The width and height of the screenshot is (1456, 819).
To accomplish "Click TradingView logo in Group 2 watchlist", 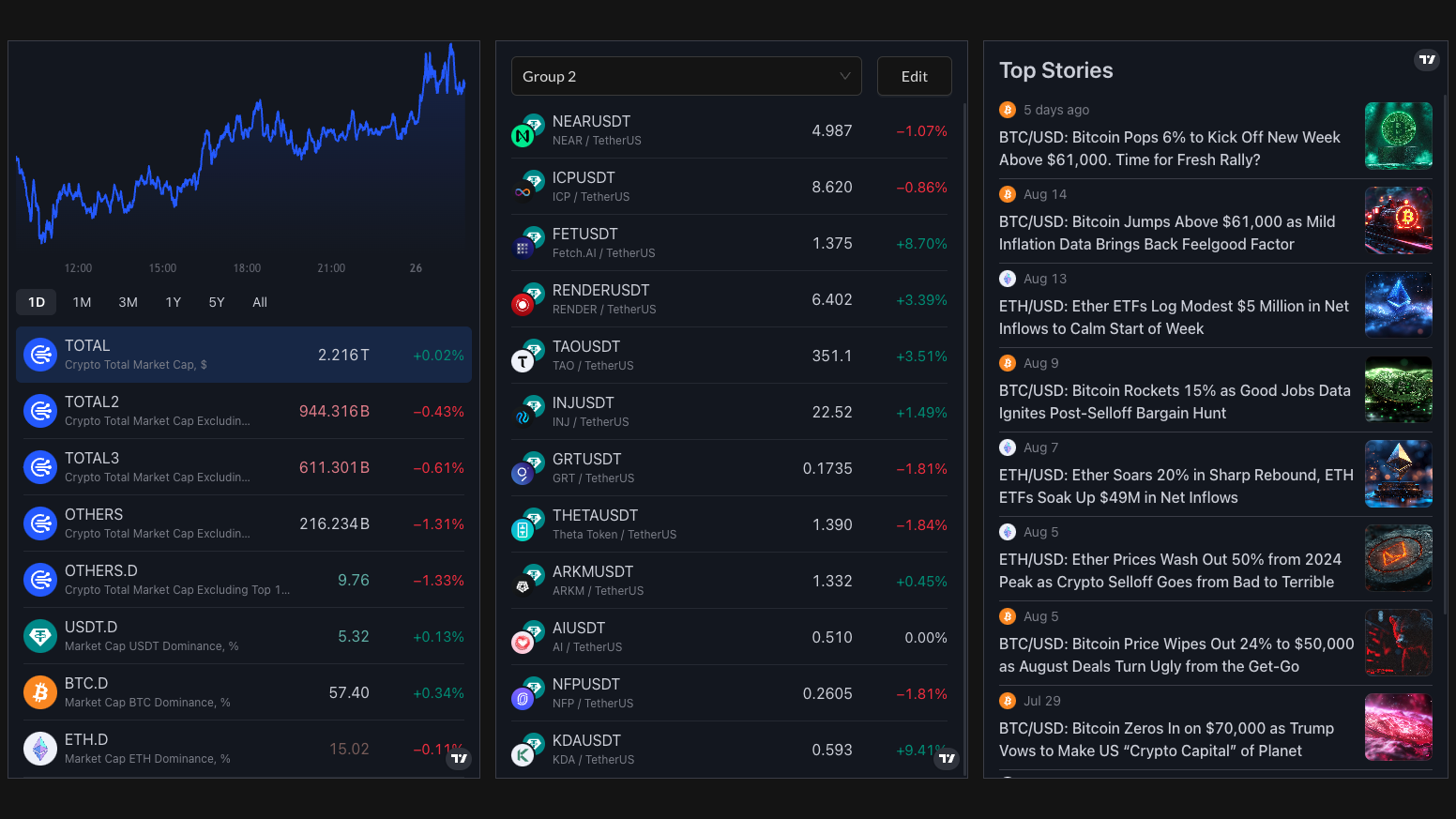I will (947, 758).
